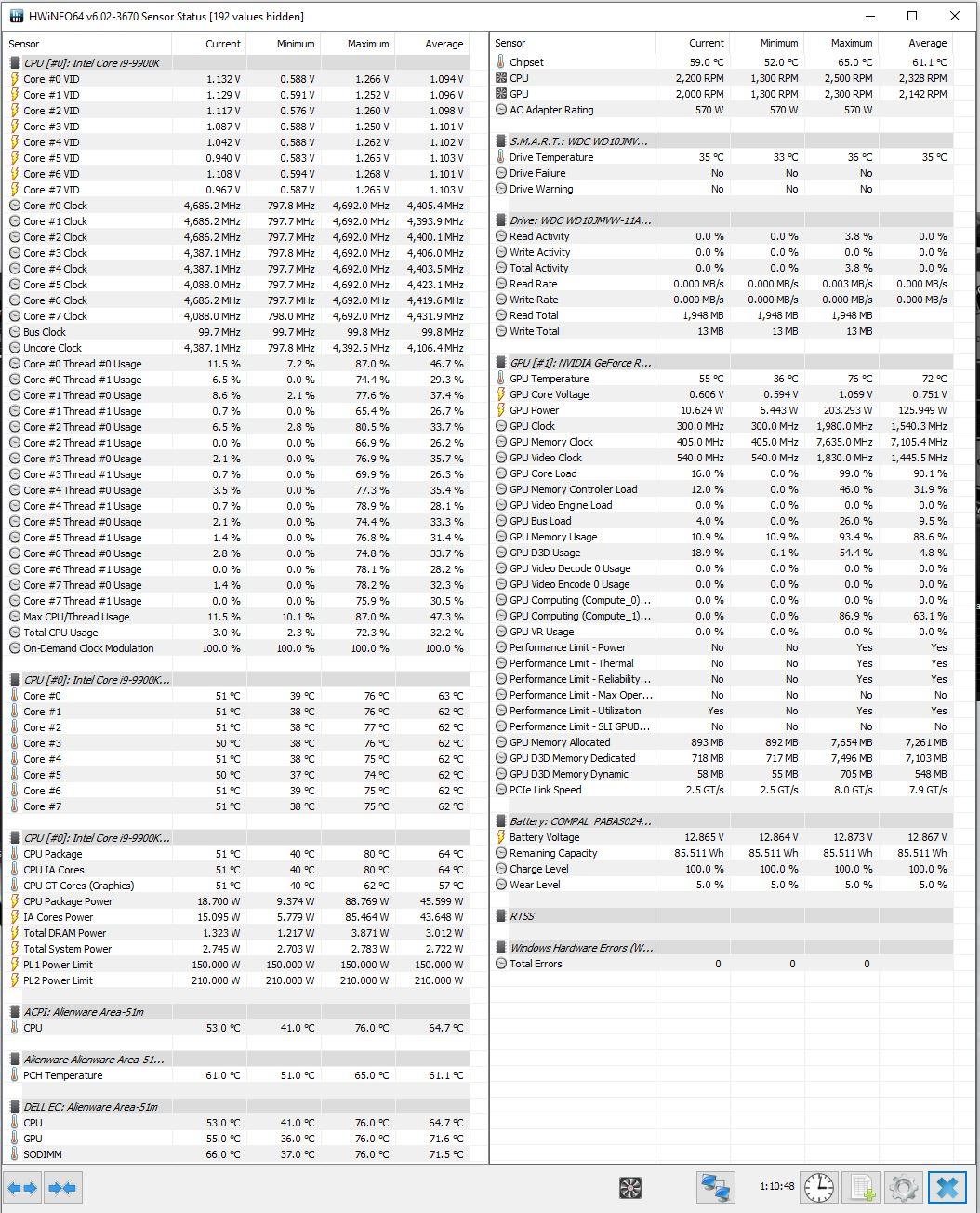Select the PL1 Power Limit row
The height and width of the screenshot is (1213, 980).
point(237,965)
